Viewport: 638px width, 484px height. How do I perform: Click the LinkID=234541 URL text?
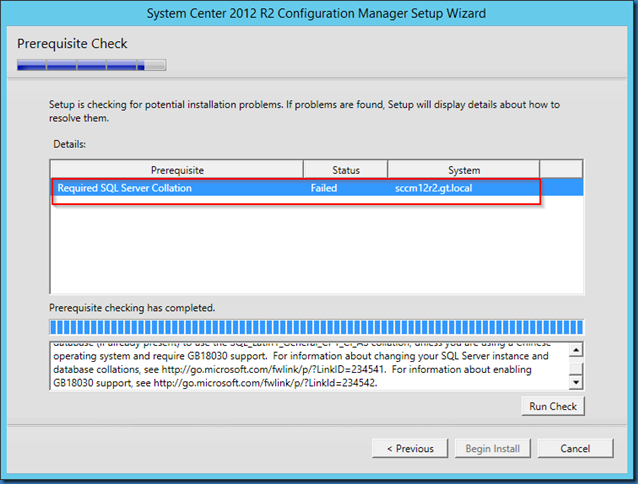273,369
